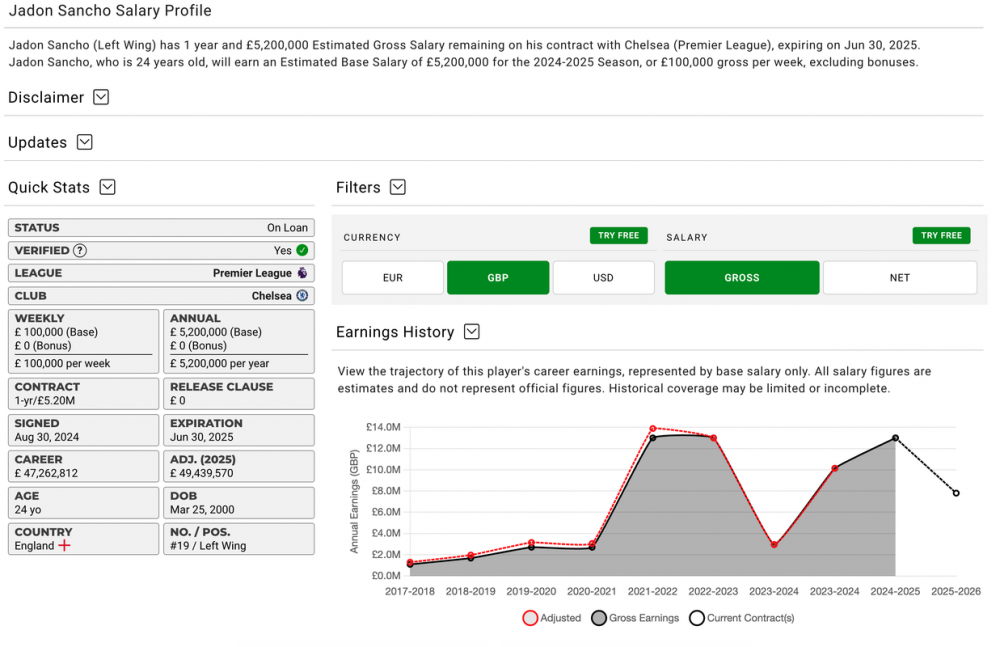Viewport: 1000px width, 647px height.
Task: Click the 2025-2026 axis label
Action: [956, 591]
